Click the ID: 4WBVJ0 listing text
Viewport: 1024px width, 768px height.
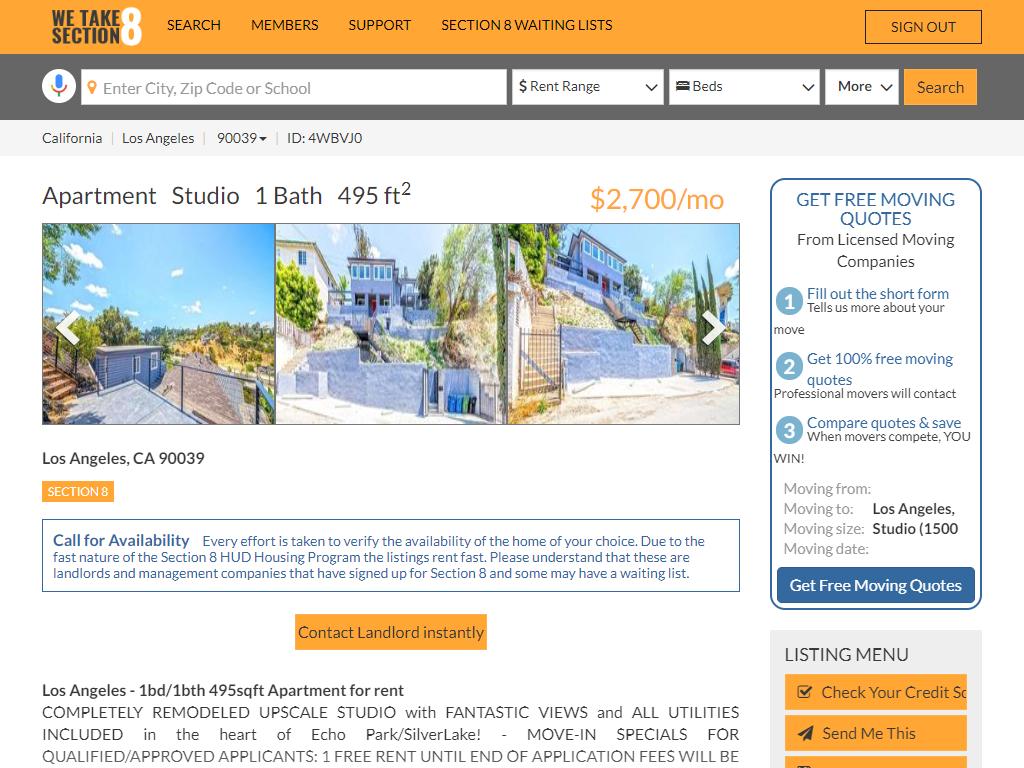click(x=325, y=138)
